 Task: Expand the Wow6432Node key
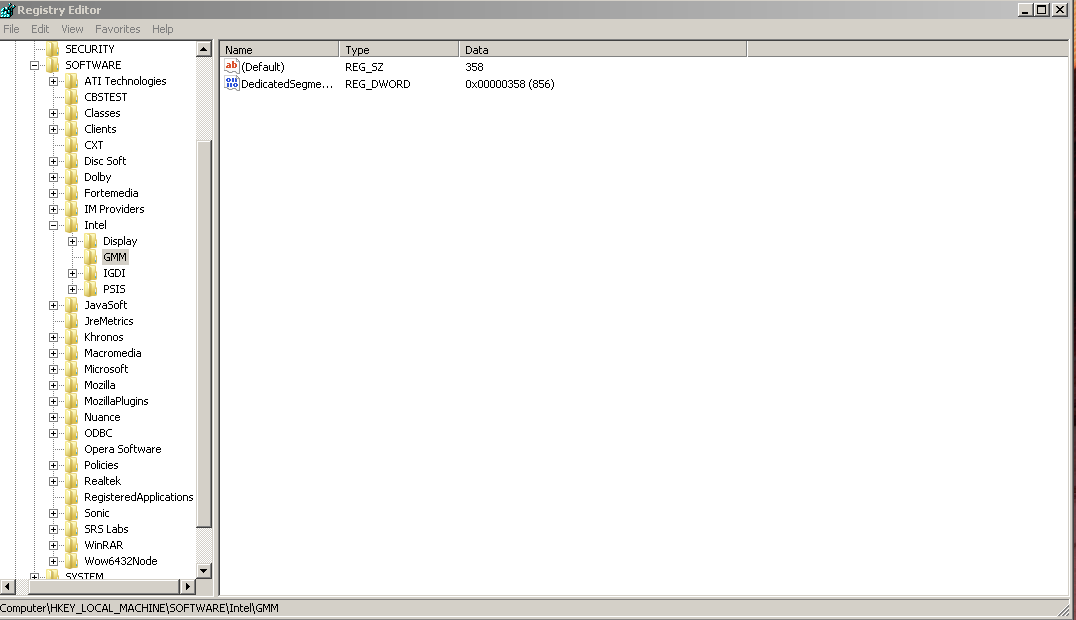(53, 561)
